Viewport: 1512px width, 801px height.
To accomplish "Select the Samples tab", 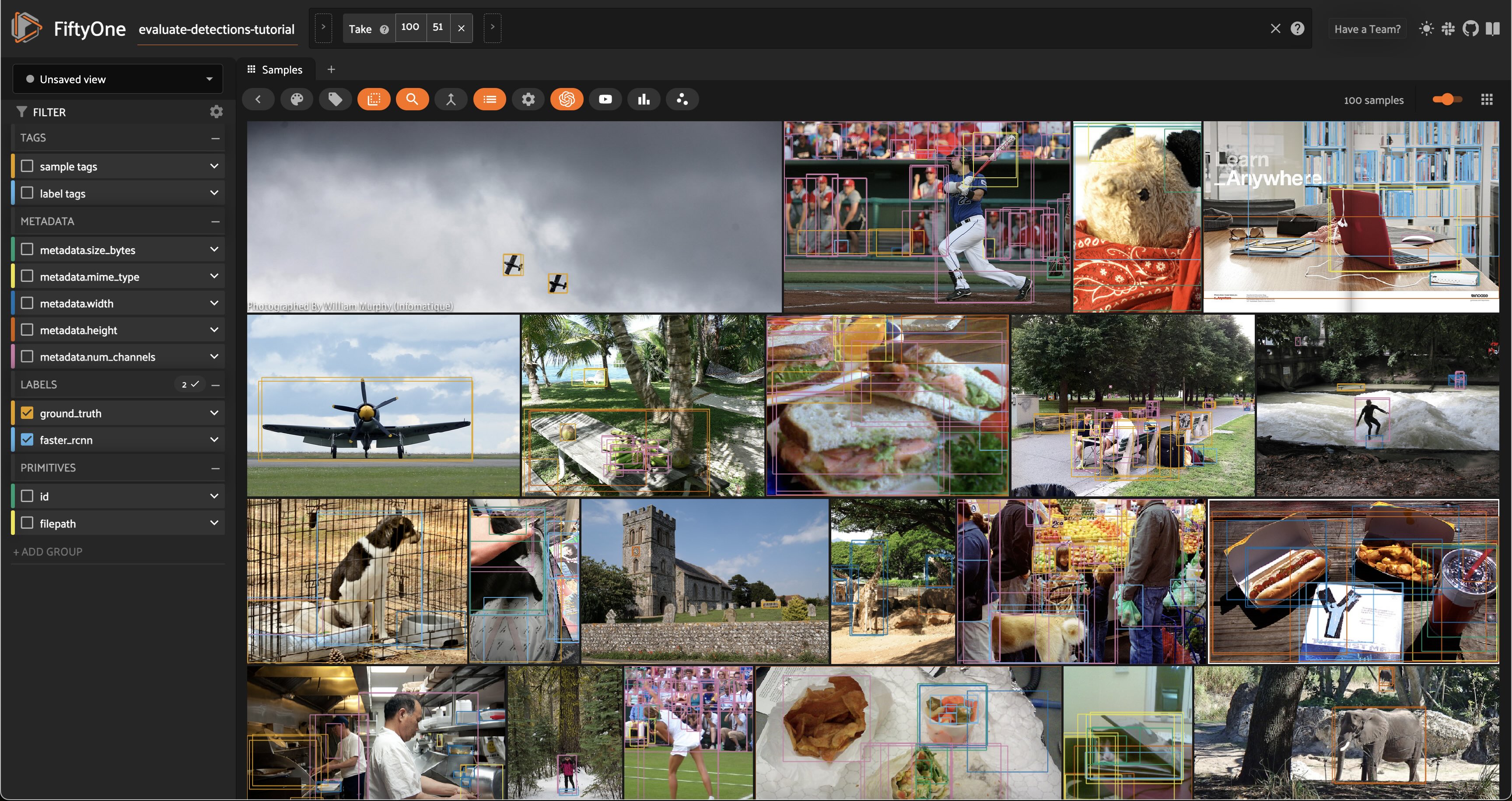I will (x=275, y=69).
